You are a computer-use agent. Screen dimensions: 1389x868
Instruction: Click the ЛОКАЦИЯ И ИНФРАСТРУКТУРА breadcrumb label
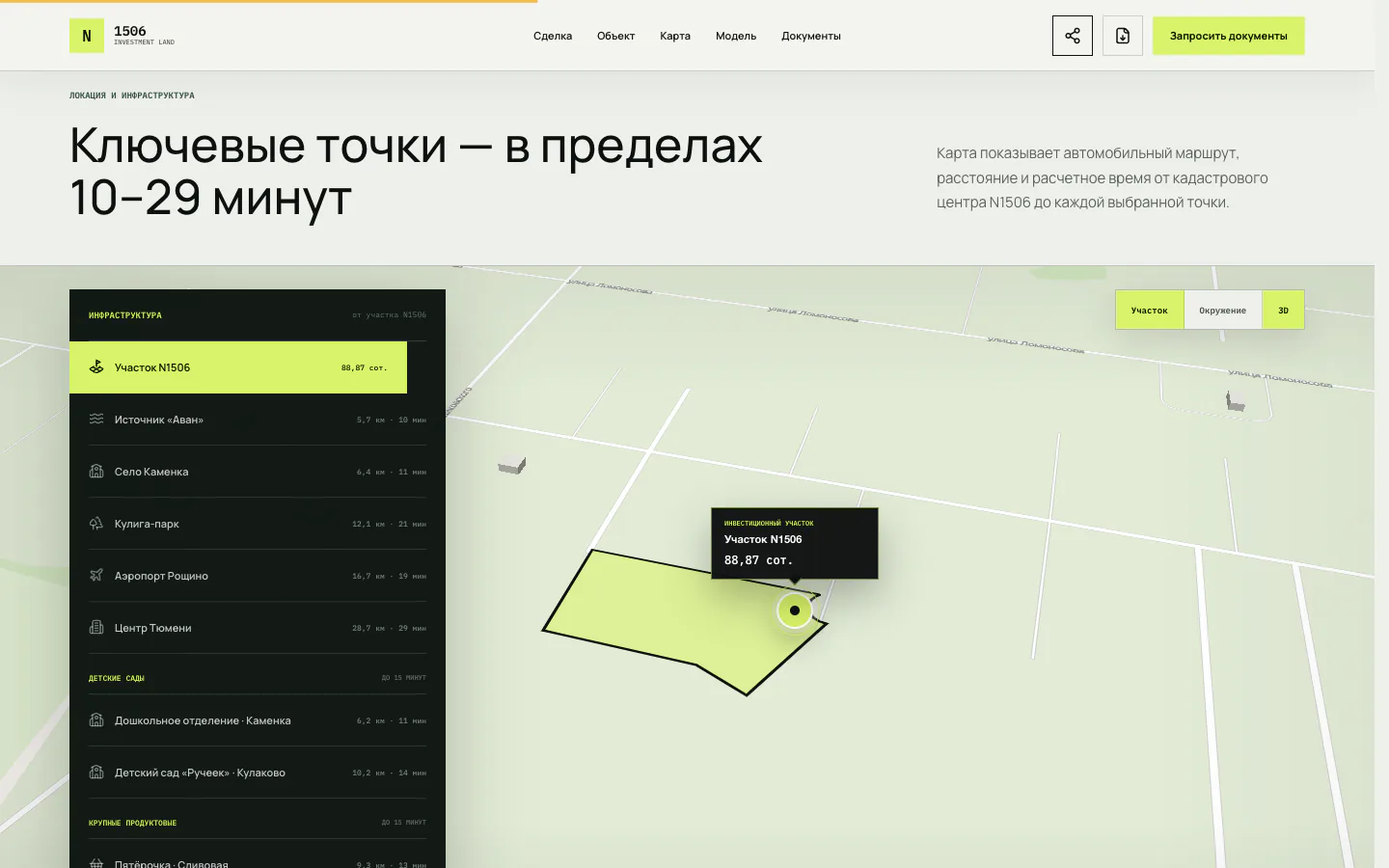point(132,95)
